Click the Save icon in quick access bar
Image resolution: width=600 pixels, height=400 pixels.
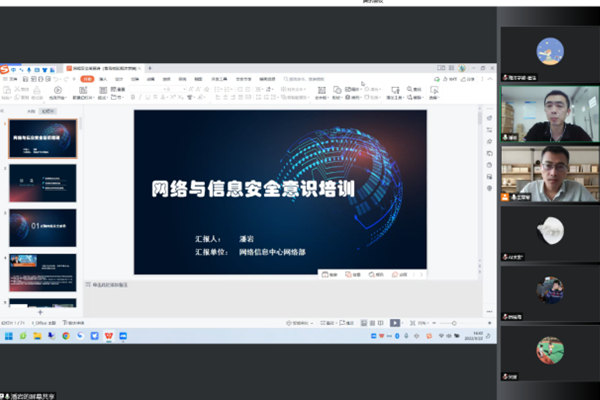[x=25, y=79]
